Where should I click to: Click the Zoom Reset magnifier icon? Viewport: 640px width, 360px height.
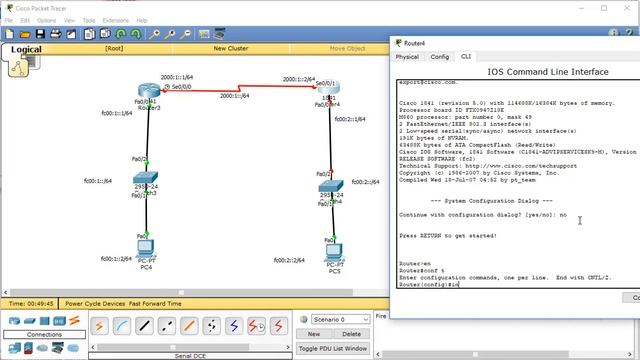[170, 34]
